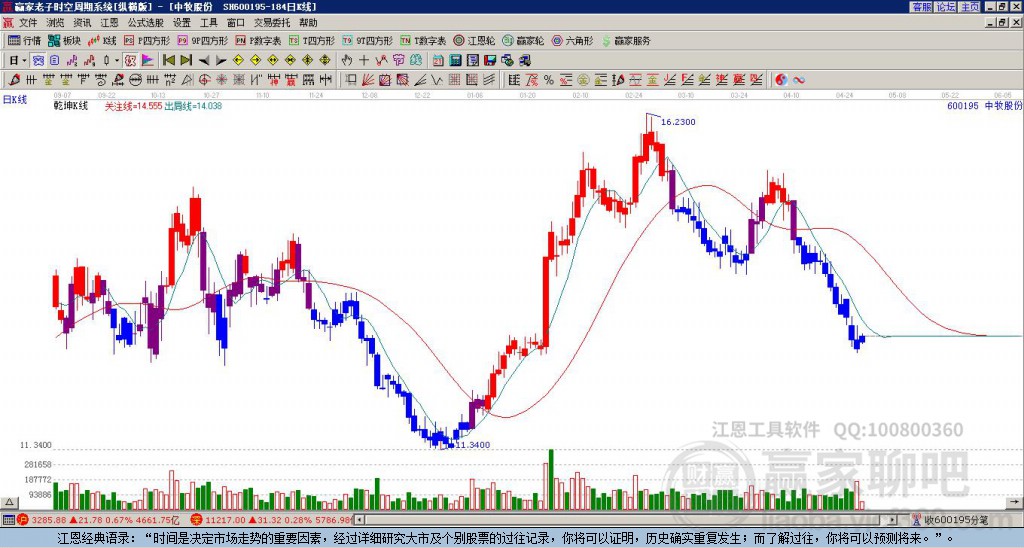1024x548 pixels.
Task: Click the 收600195分笔 status entry
Action: coord(952,520)
